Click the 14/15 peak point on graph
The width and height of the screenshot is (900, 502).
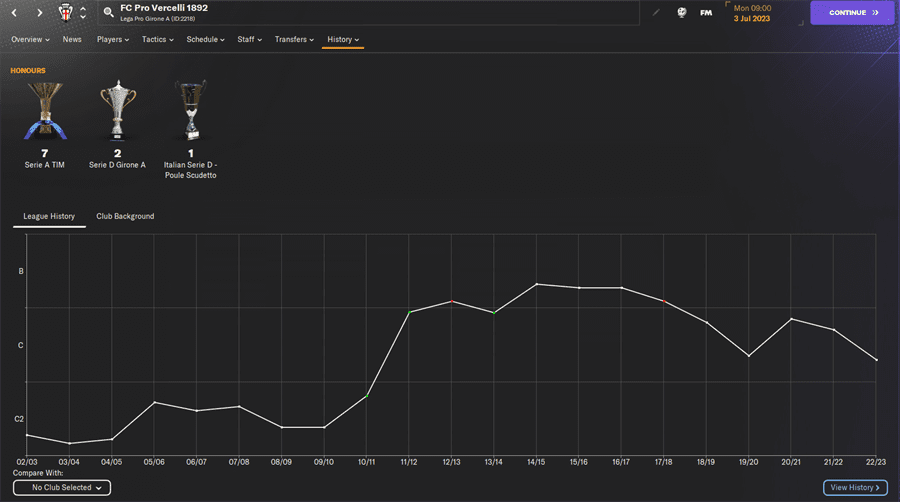tap(537, 284)
